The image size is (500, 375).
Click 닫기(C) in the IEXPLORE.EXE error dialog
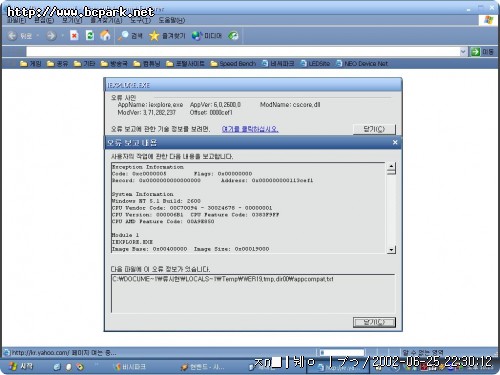374,129
